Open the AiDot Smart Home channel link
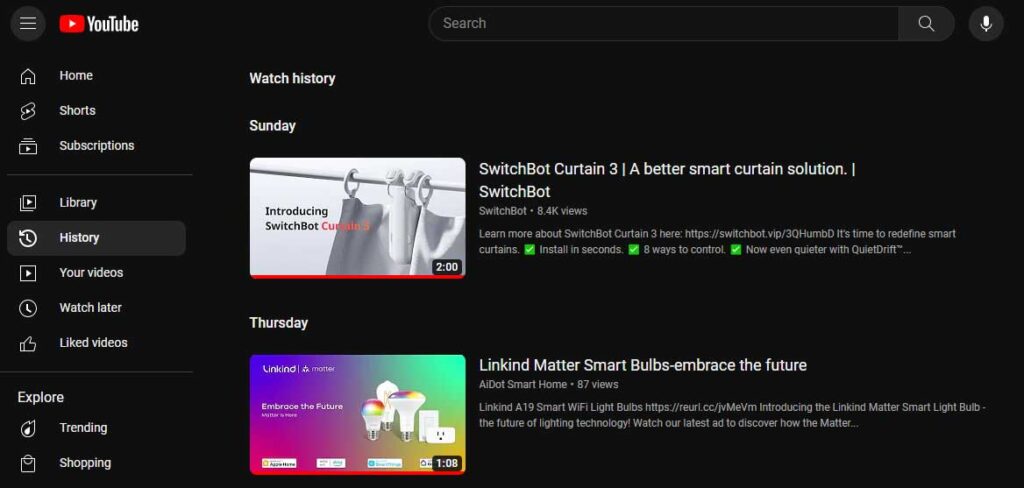Viewport: 1024px width, 488px height. coord(523,384)
